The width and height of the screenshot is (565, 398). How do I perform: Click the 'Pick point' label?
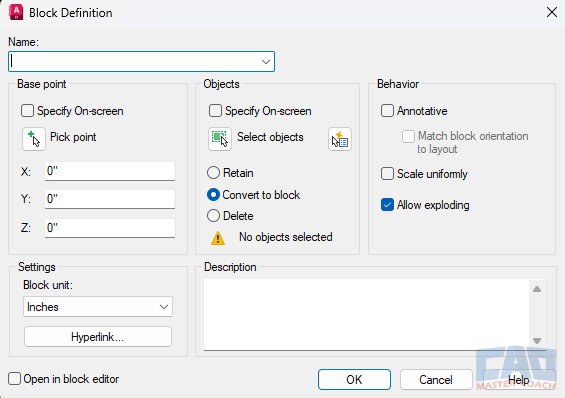[x=73, y=137]
